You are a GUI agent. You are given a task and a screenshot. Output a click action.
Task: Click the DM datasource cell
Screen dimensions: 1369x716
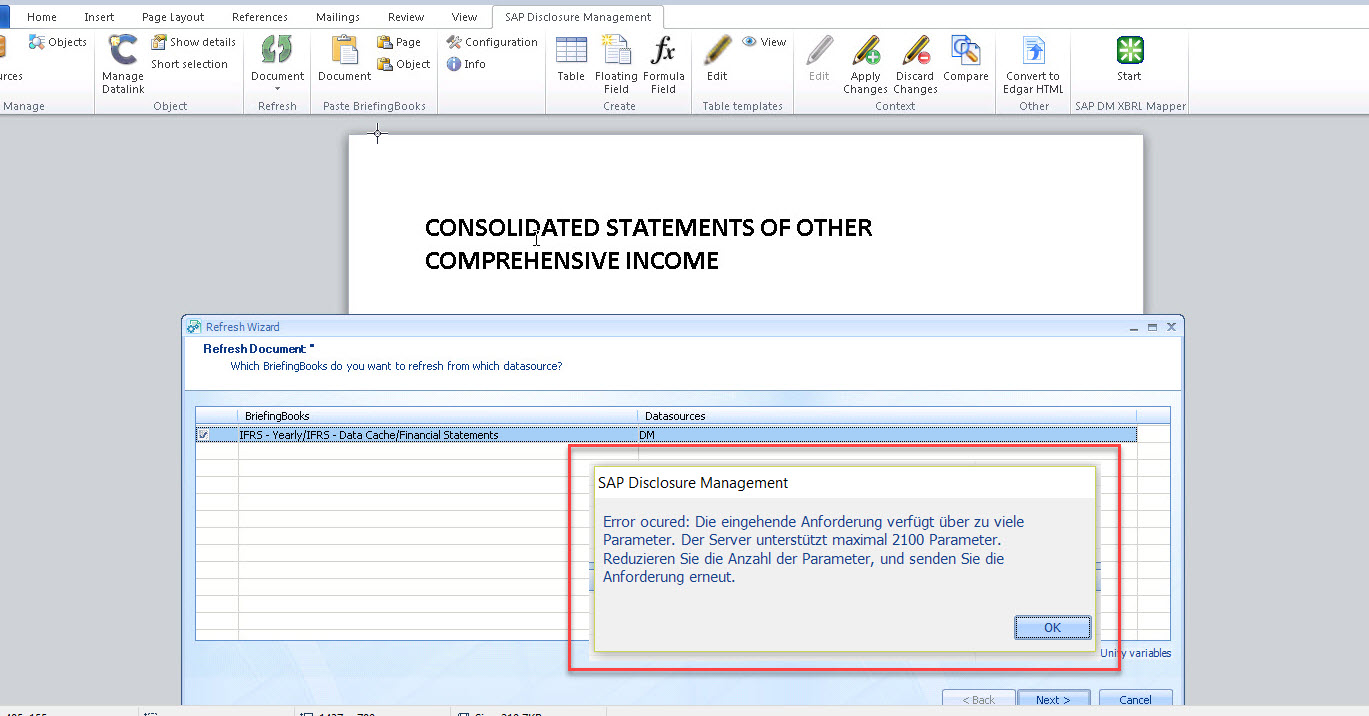click(887, 435)
